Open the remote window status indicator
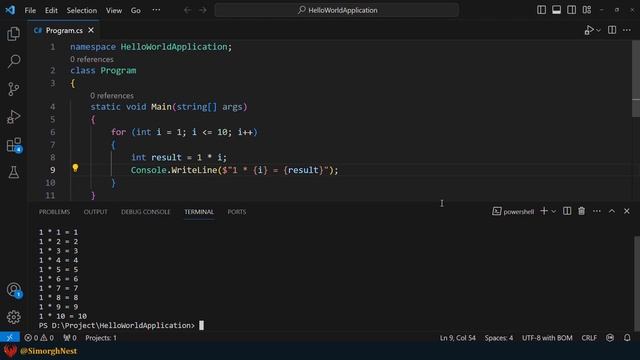 10,338
